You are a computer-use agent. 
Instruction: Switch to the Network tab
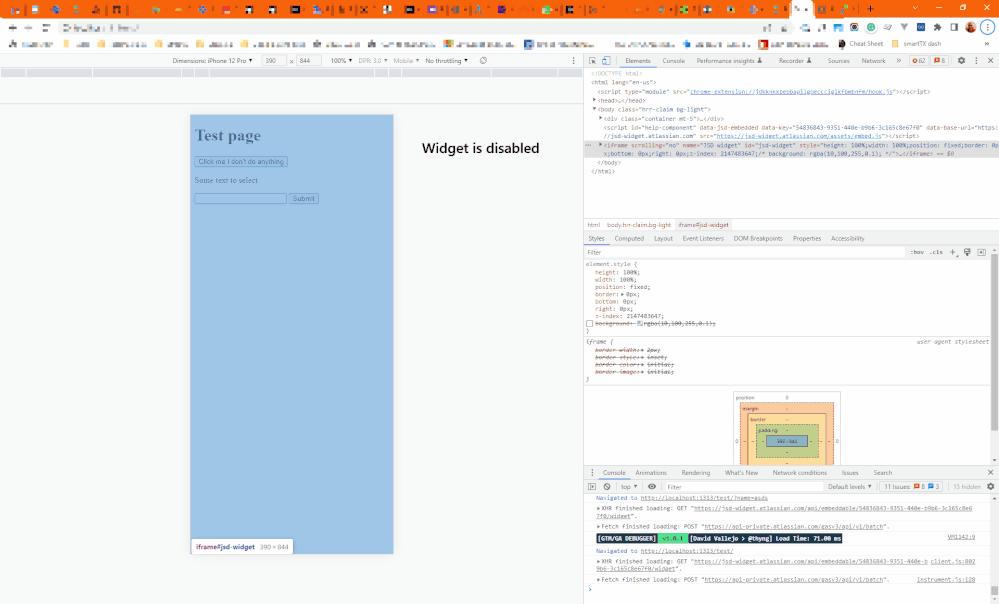873,61
